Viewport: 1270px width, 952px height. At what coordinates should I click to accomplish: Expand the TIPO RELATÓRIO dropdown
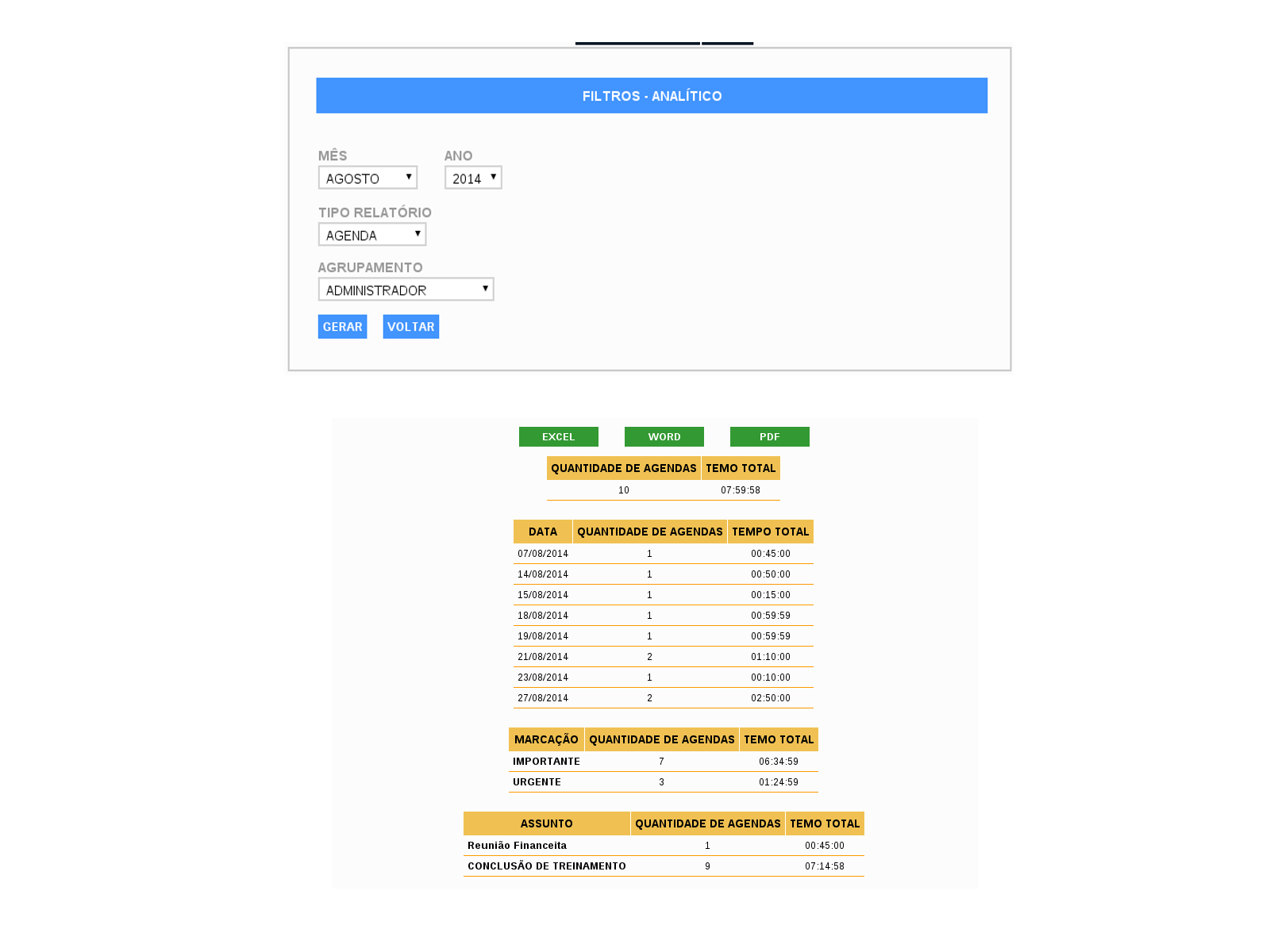point(372,235)
